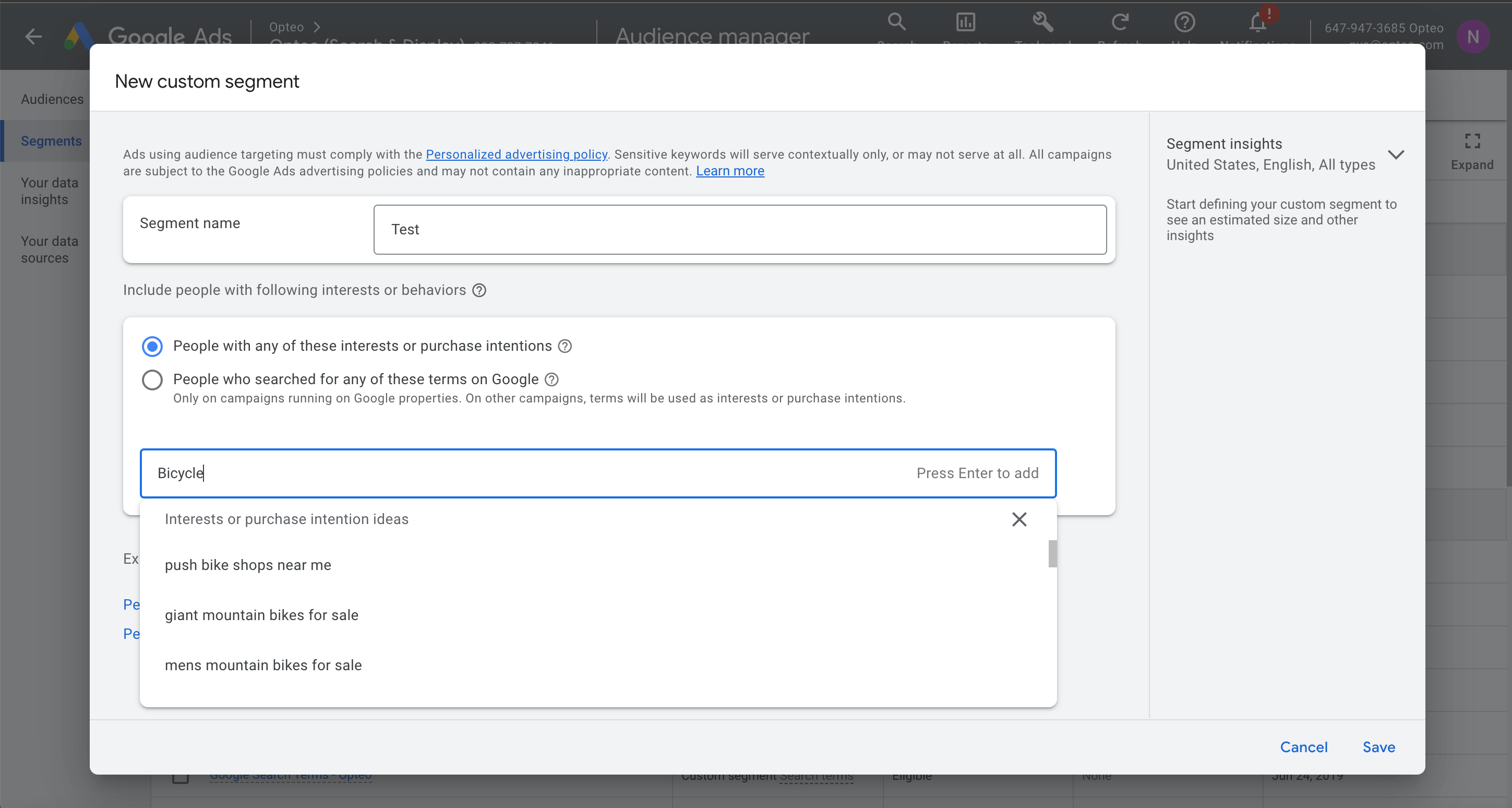This screenshot has width=1512, height=808.
Task: Click the suggestions list scrollbar thumb
Action: point(1052,554)
